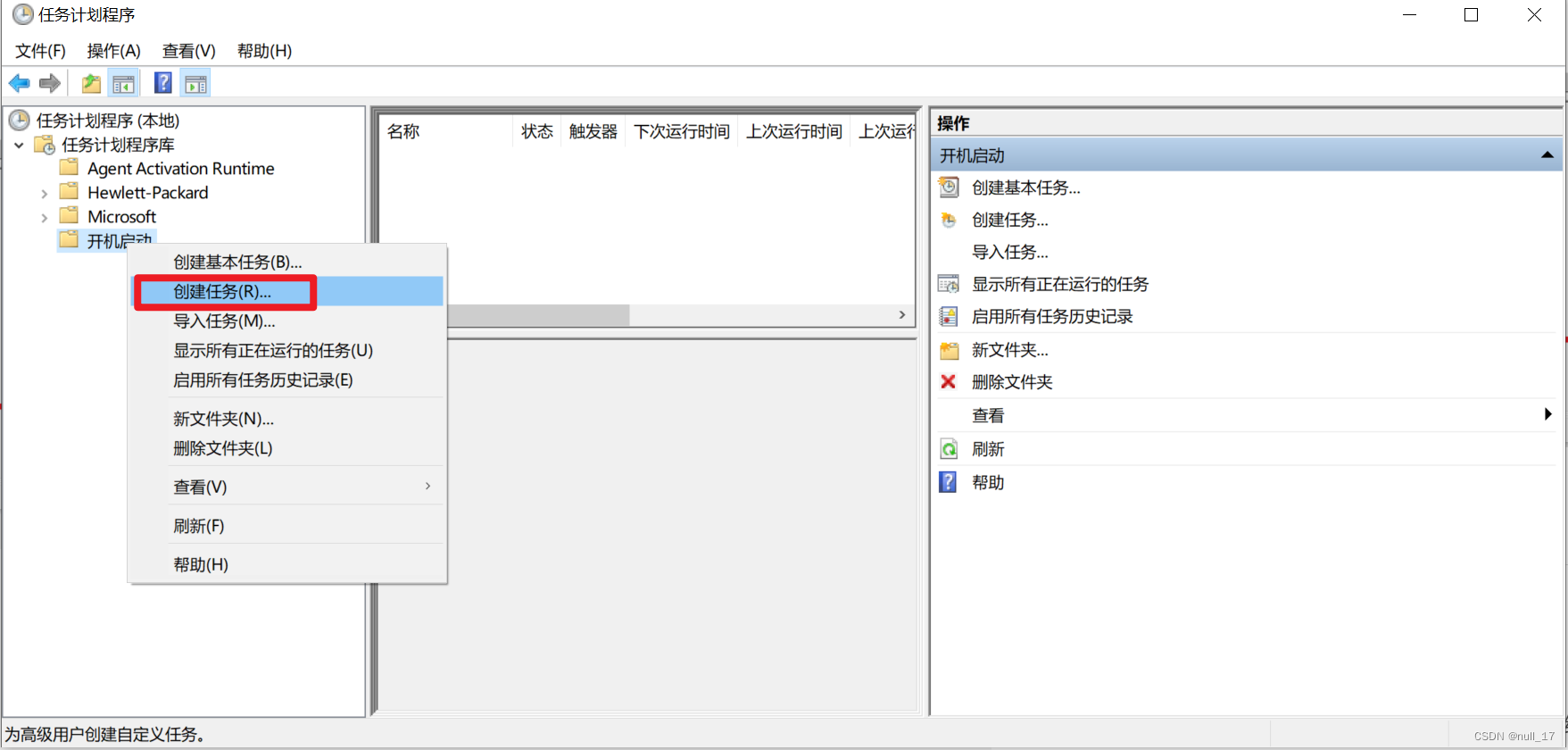Image resolution: width=1568 pixels, height=750 pixels.
Task: Sort by 下次运行时间 column header
Action: pyautogui.click(x=682, y=131)
